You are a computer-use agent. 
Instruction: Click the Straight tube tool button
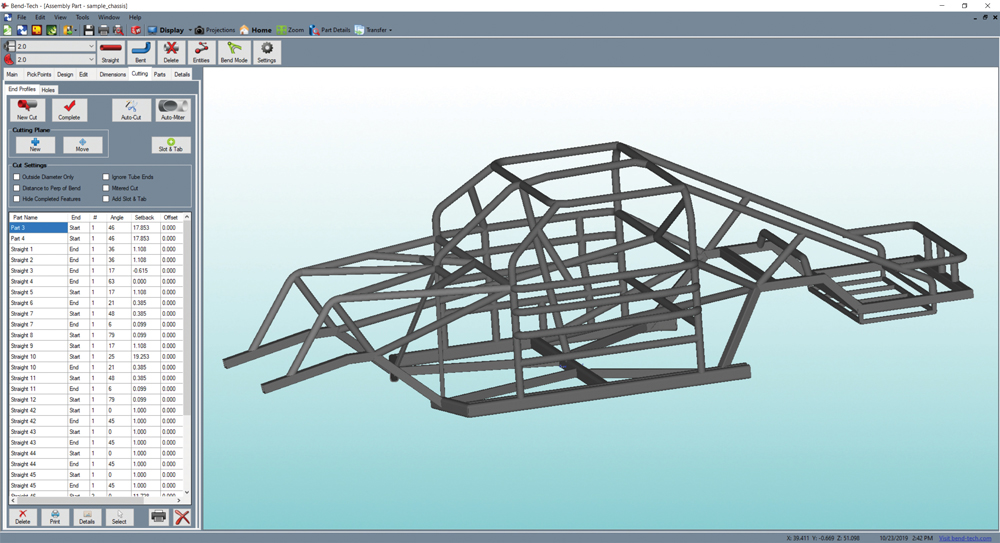[x=110, y=52]
